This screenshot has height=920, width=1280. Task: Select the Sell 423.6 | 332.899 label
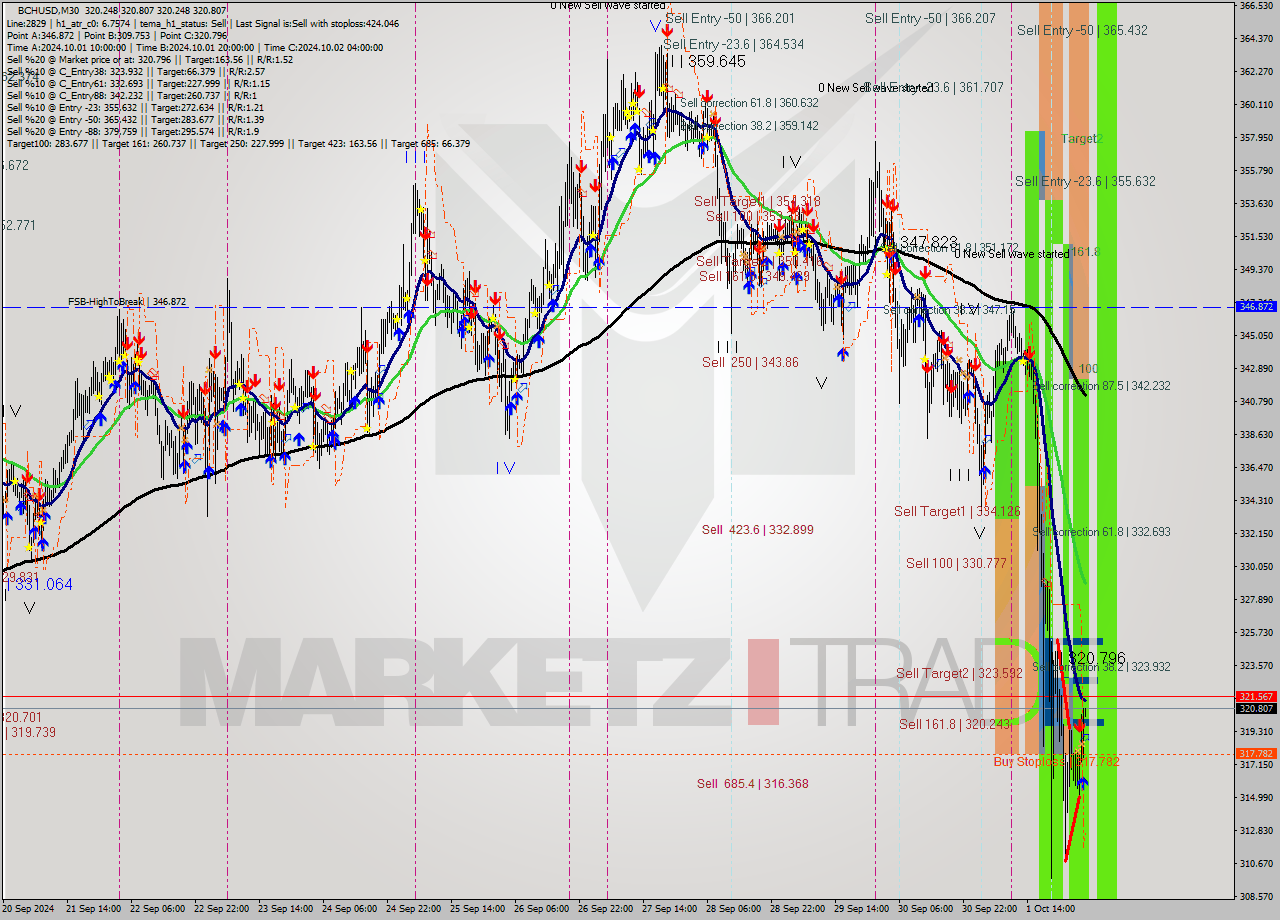pos(757,529)
